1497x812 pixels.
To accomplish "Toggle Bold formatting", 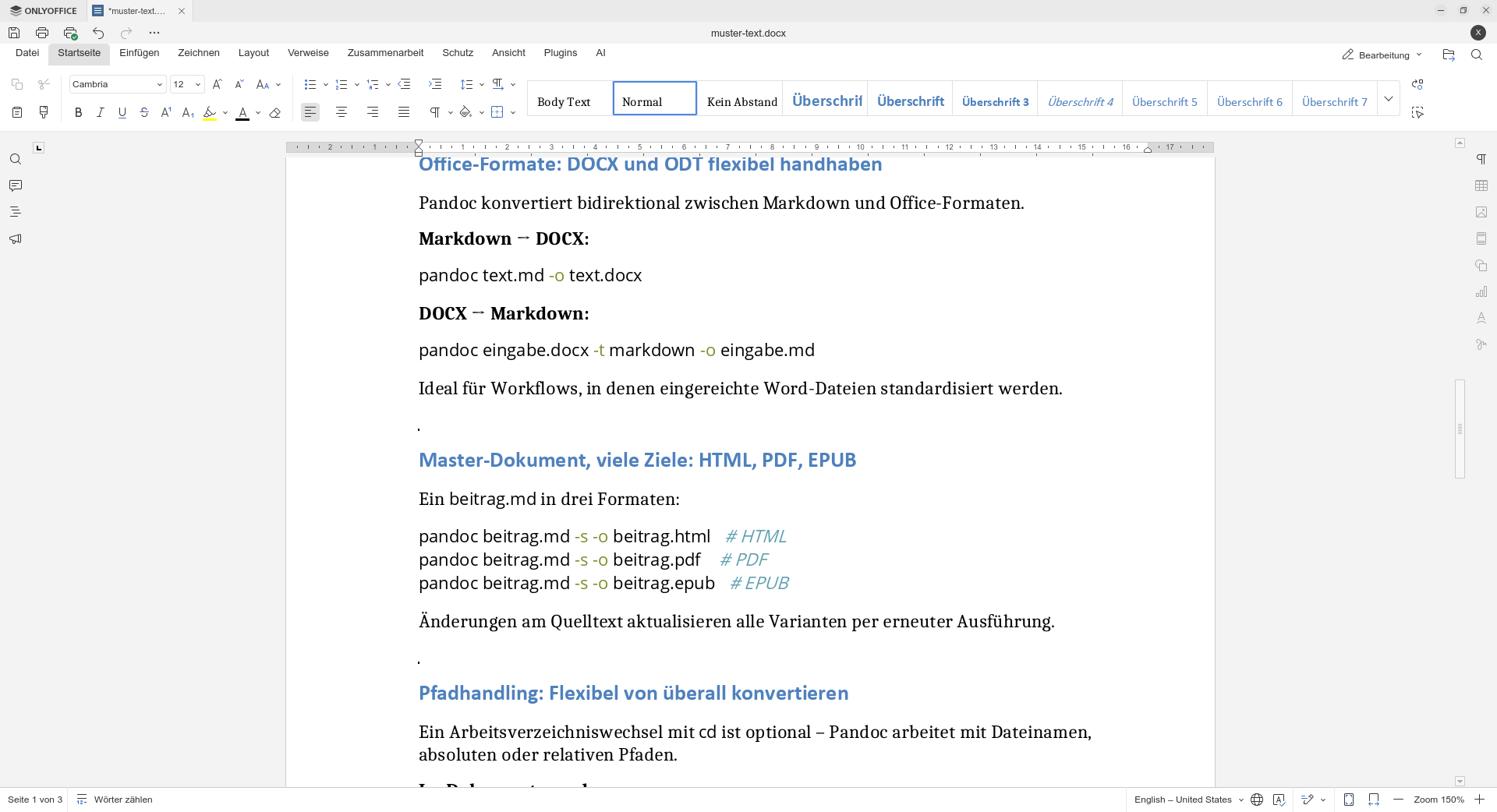I will (x=78, y=112).
